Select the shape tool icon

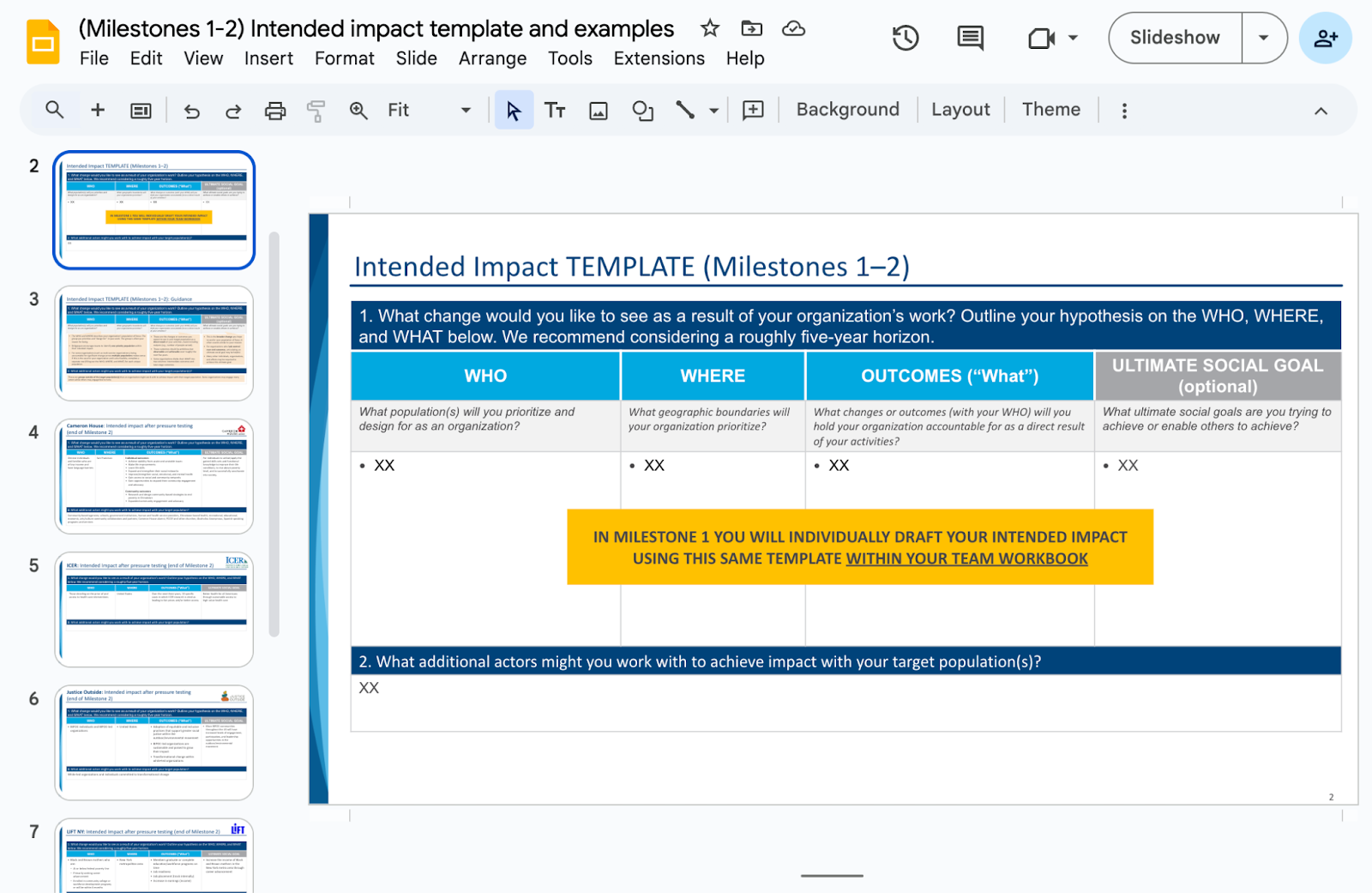coord(642,111)
